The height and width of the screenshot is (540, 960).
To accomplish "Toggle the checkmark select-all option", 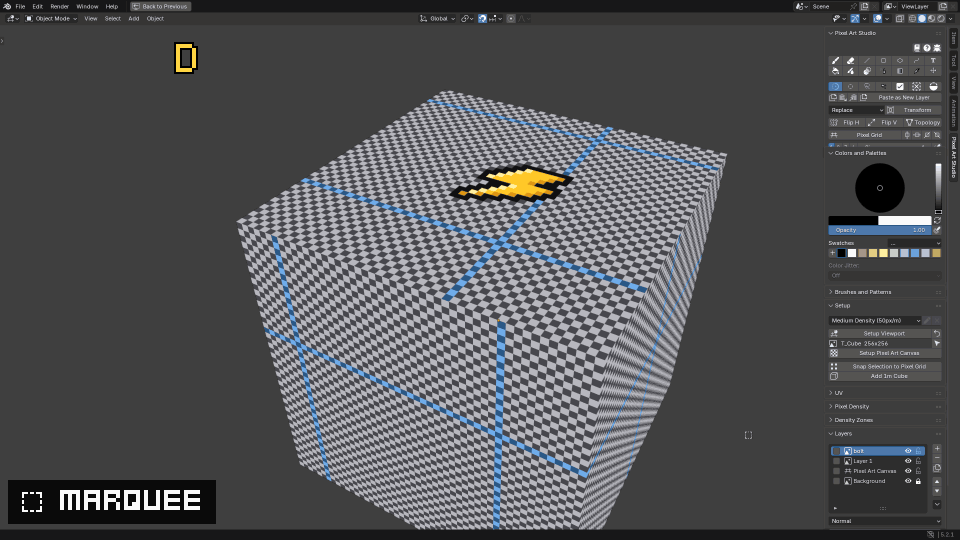I will [900, 86].
